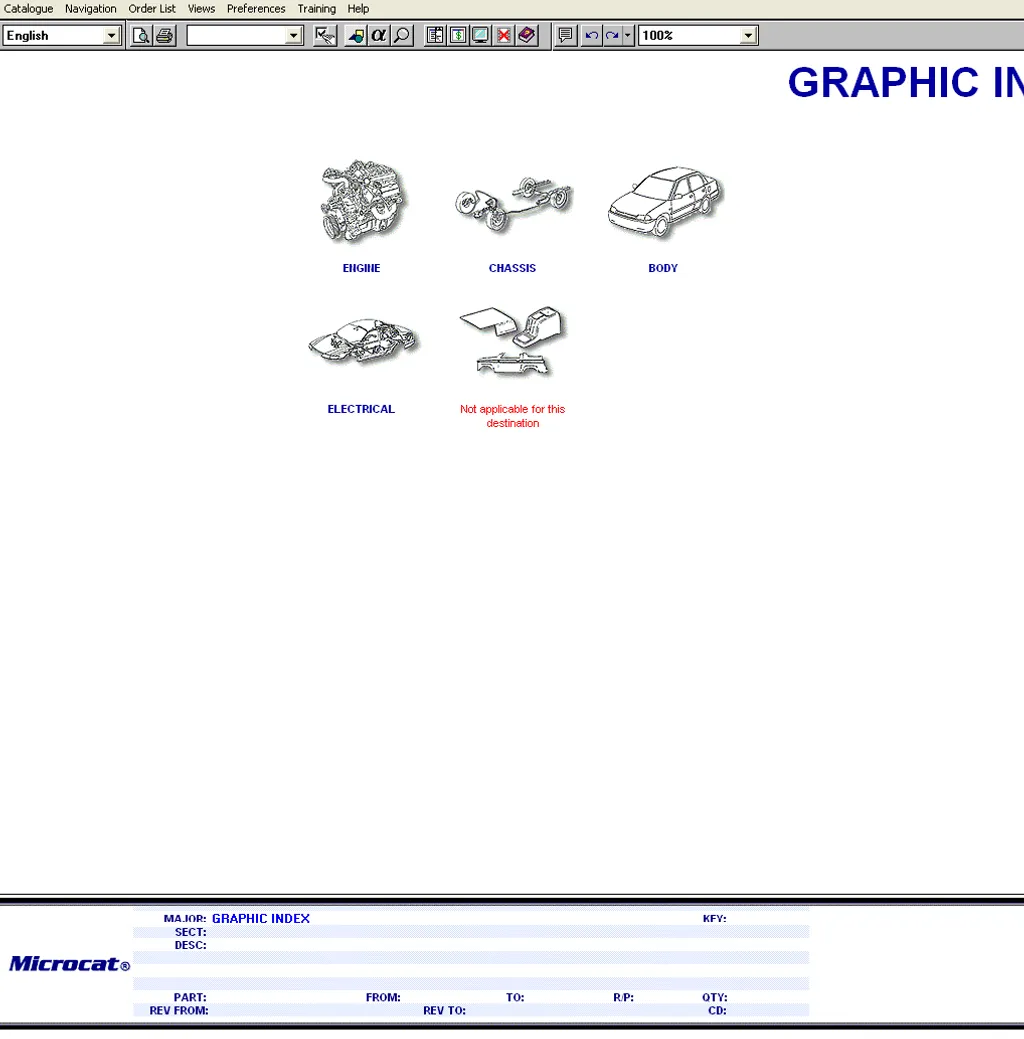Click the DESC: field label
Viewport: 1024px width, 1039px height.
(x=190, y=945)
